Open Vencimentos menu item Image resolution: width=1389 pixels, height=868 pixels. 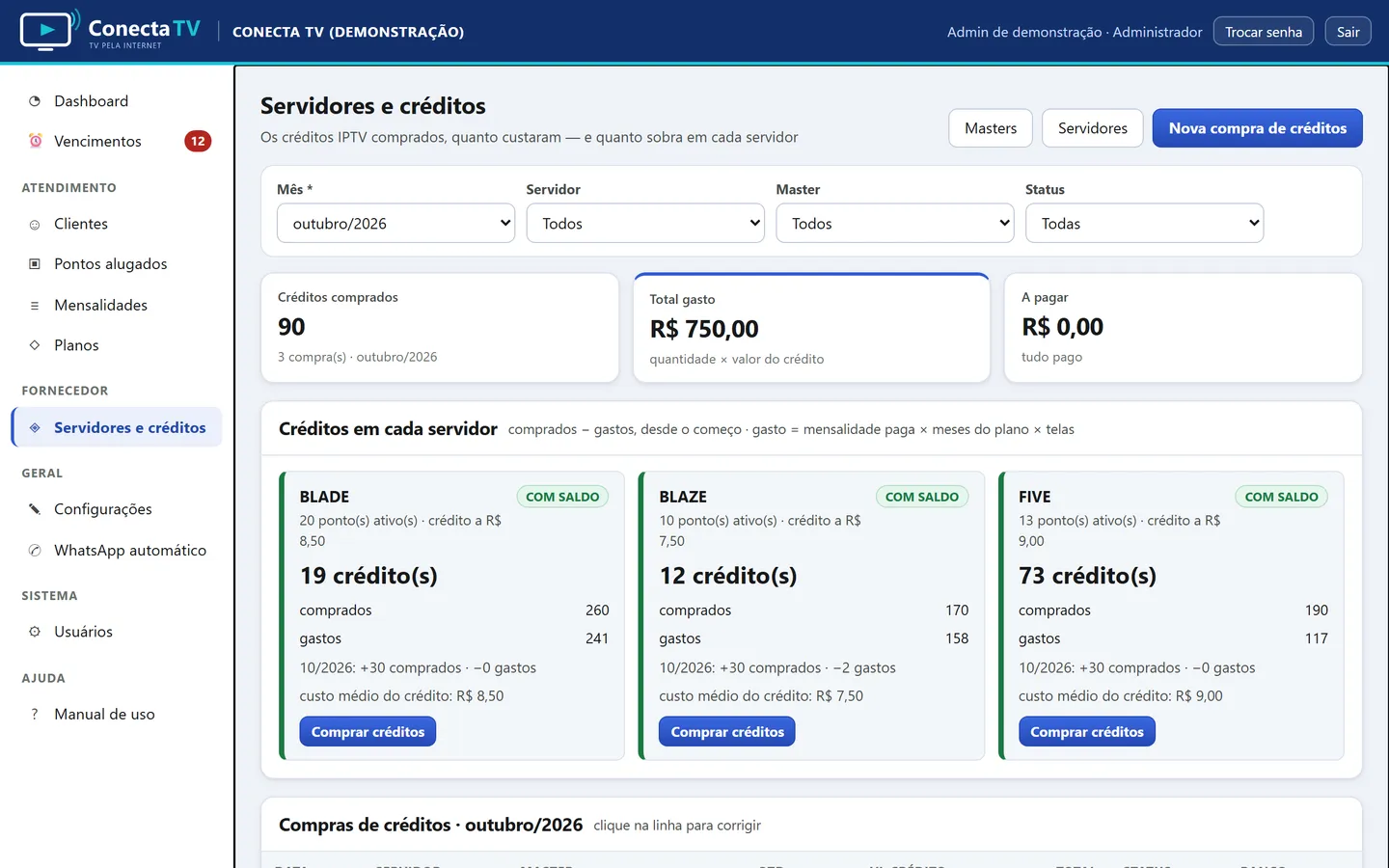(117, 141)
